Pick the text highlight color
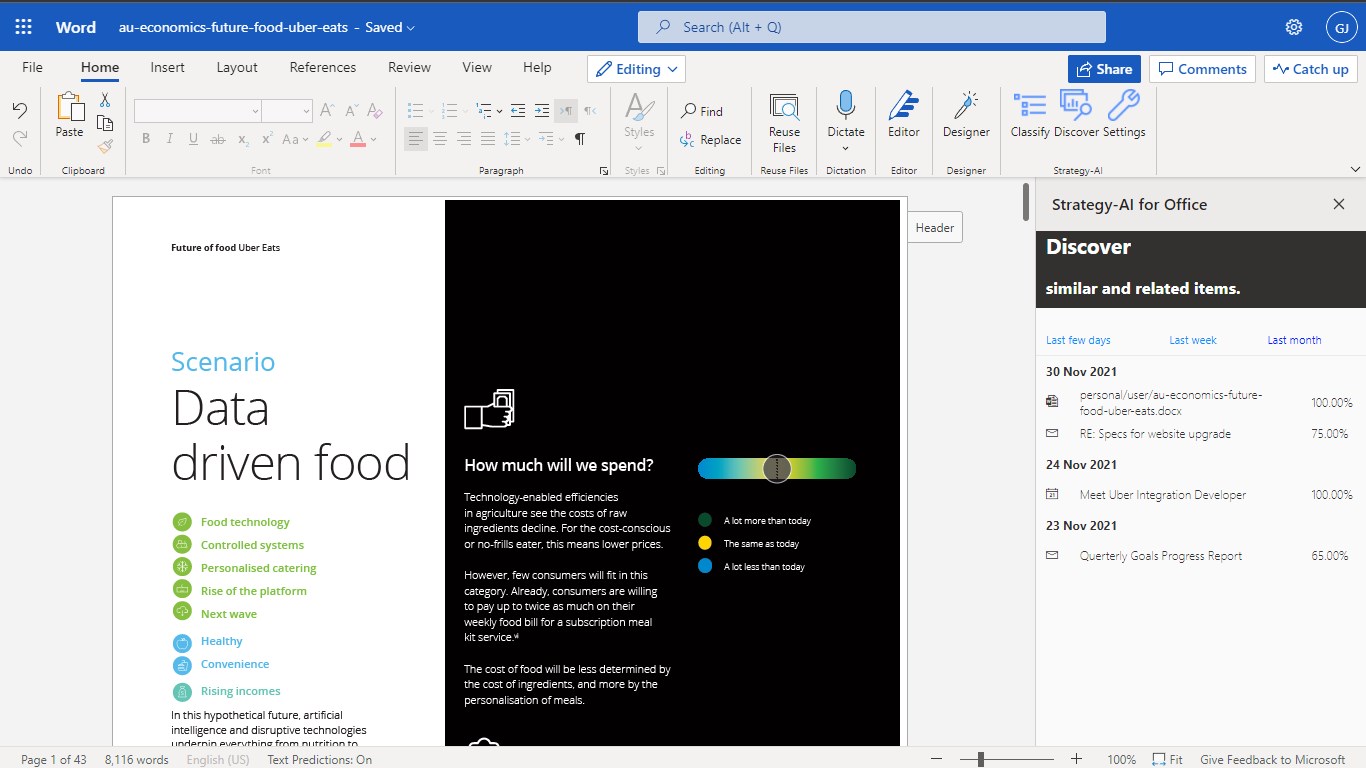This screenshot has width=1366, height=768. pos(324,139)
